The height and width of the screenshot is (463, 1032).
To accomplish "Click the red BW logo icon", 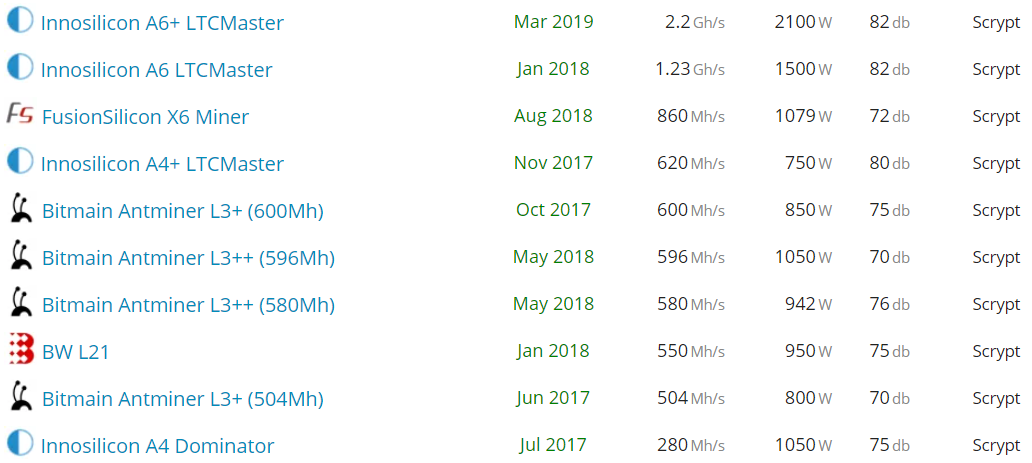I will point(21,349).
